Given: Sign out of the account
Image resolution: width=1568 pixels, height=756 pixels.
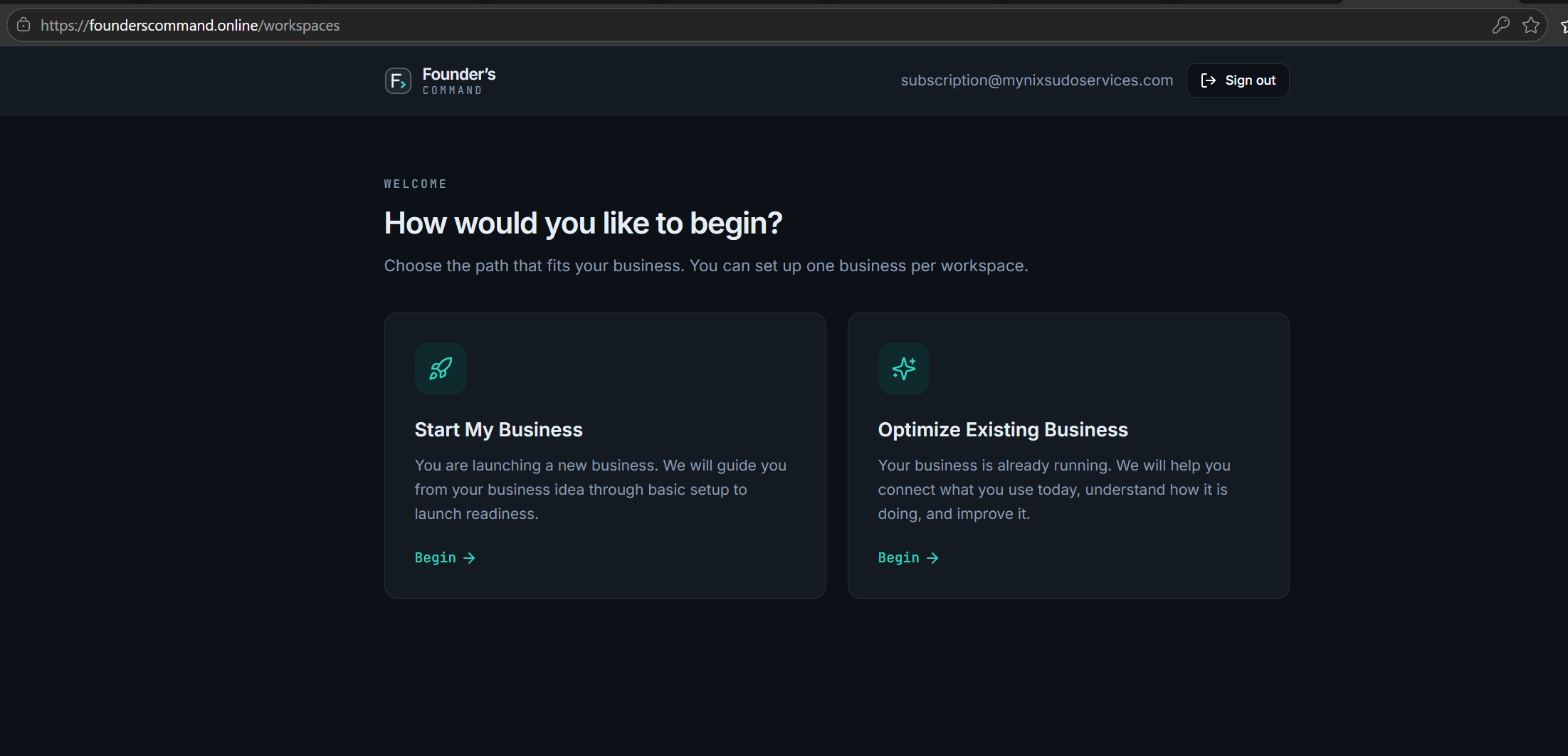Looking at the screenshot, I should (x=1238, y=80).
